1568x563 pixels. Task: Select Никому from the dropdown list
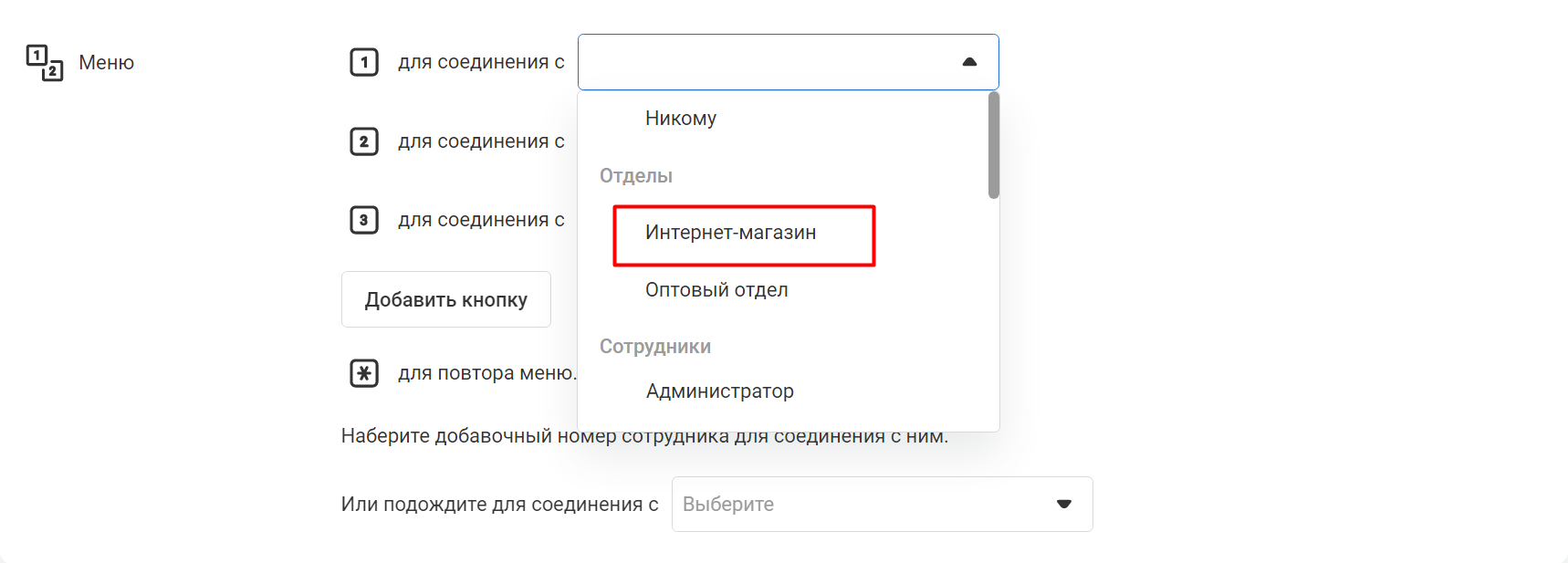(681, 119)
